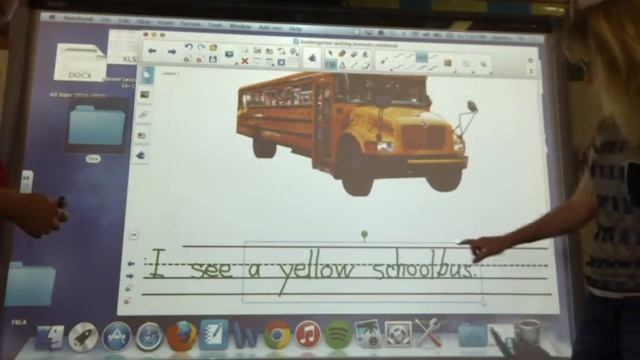Screen dimensions: 640x360
Task: Click the Add-ons puzzle piece toolbar icon
Action: point(312,58)
